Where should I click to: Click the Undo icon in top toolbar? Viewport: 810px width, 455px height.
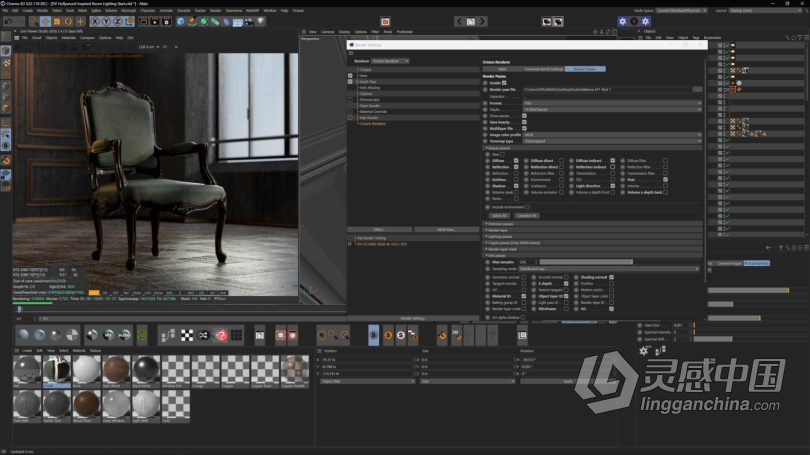point(8,22)
